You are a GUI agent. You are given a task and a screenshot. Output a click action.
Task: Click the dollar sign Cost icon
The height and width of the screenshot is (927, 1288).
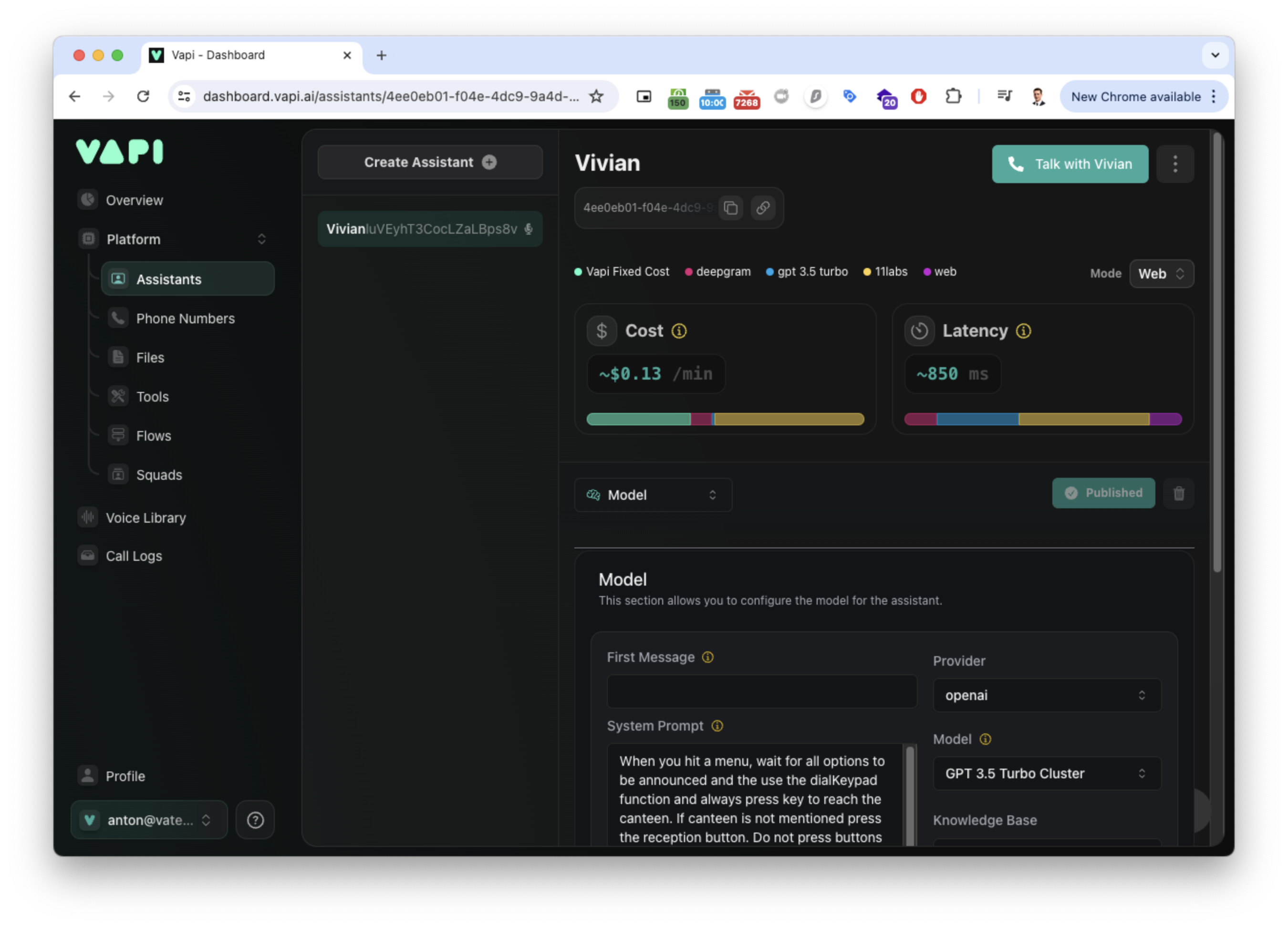point(602,331)
